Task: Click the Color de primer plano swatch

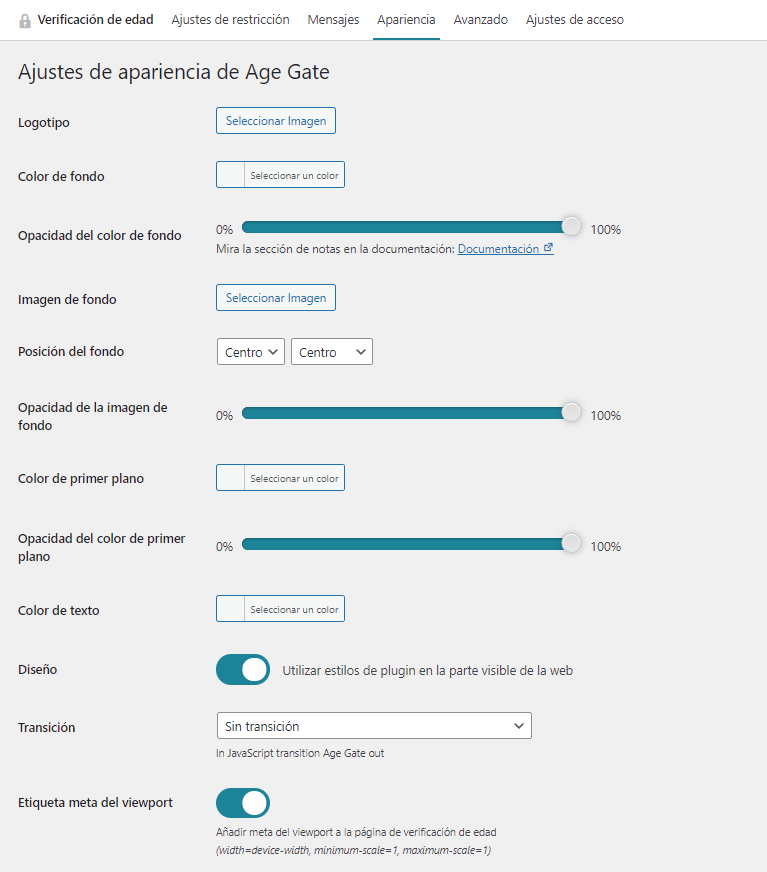Action: pyautogui.click(x=231, y=478)
